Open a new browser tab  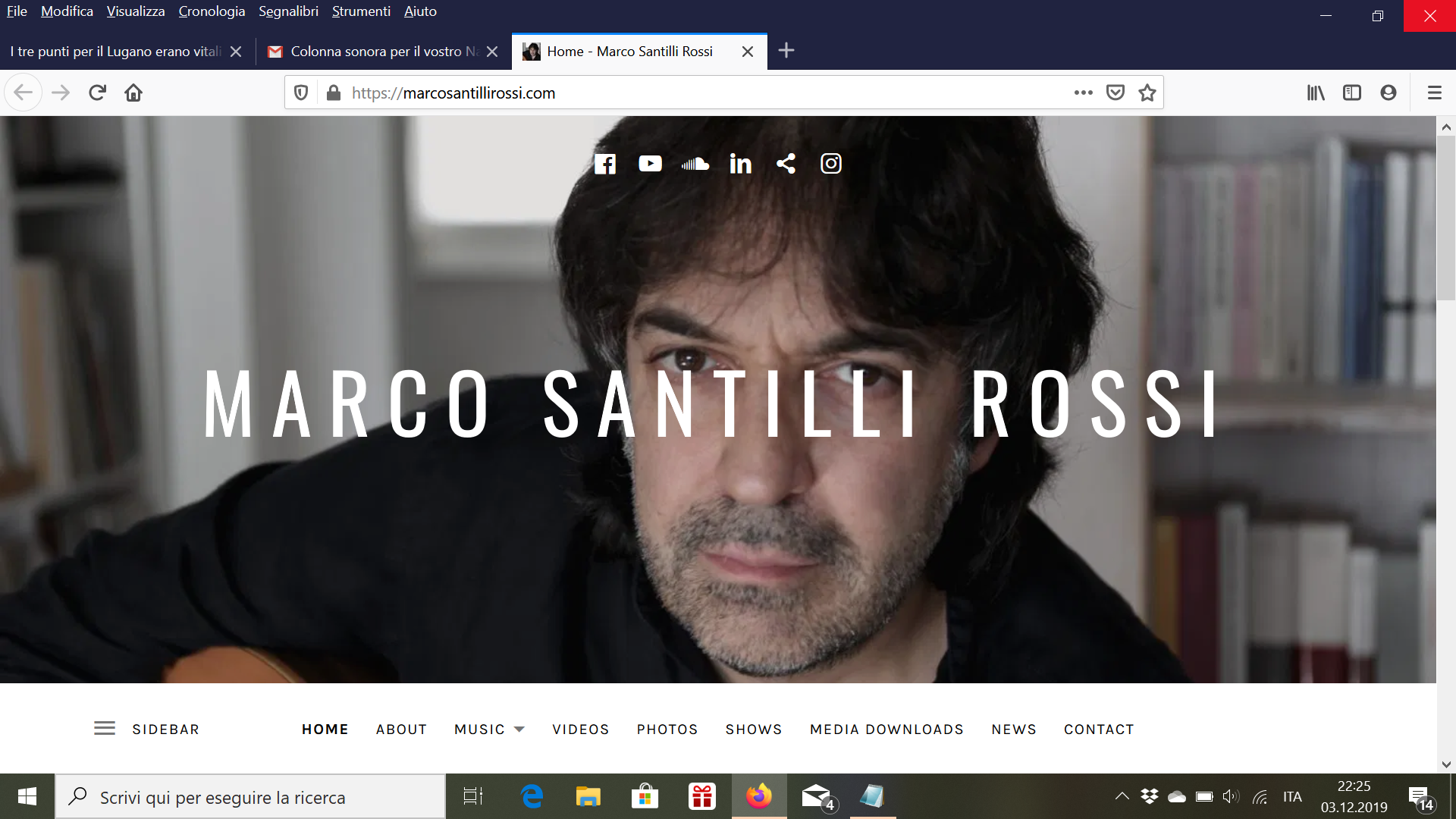click(x=786, y=51)
